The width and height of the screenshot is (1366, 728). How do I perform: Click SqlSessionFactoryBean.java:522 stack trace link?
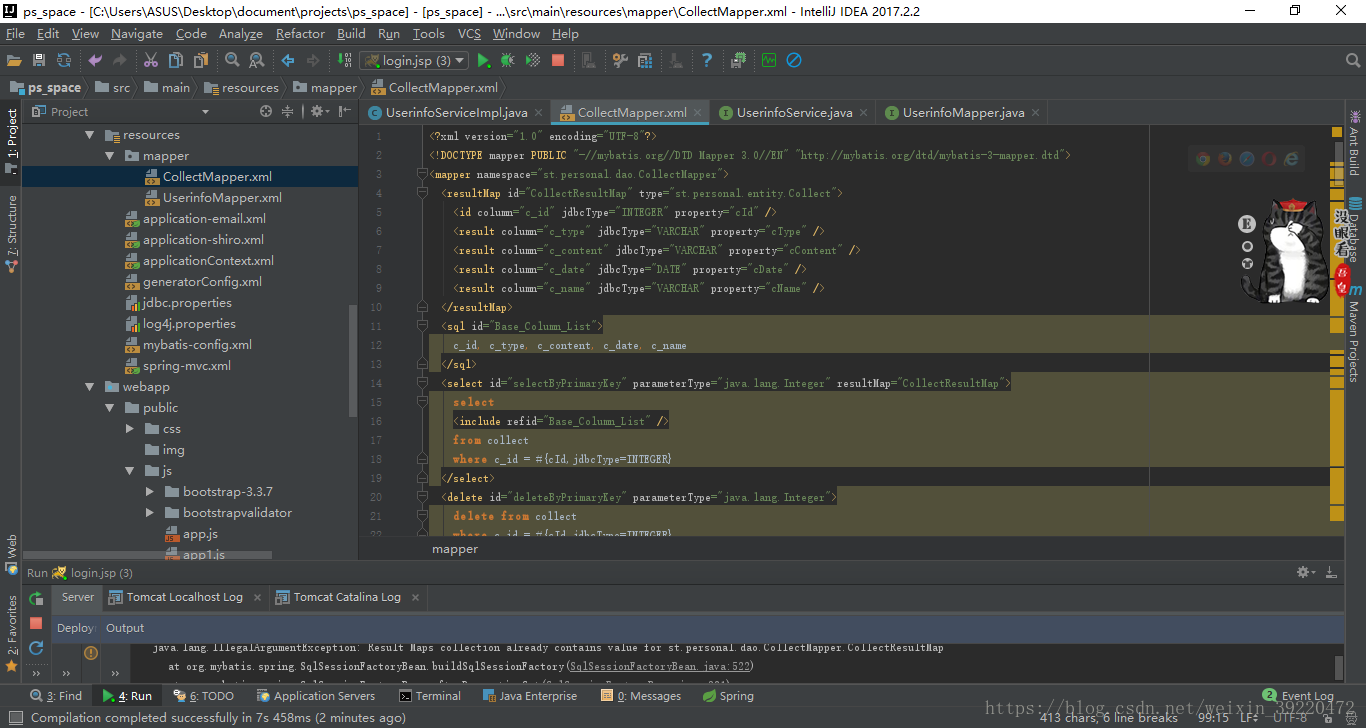click(x=660, y=666)
